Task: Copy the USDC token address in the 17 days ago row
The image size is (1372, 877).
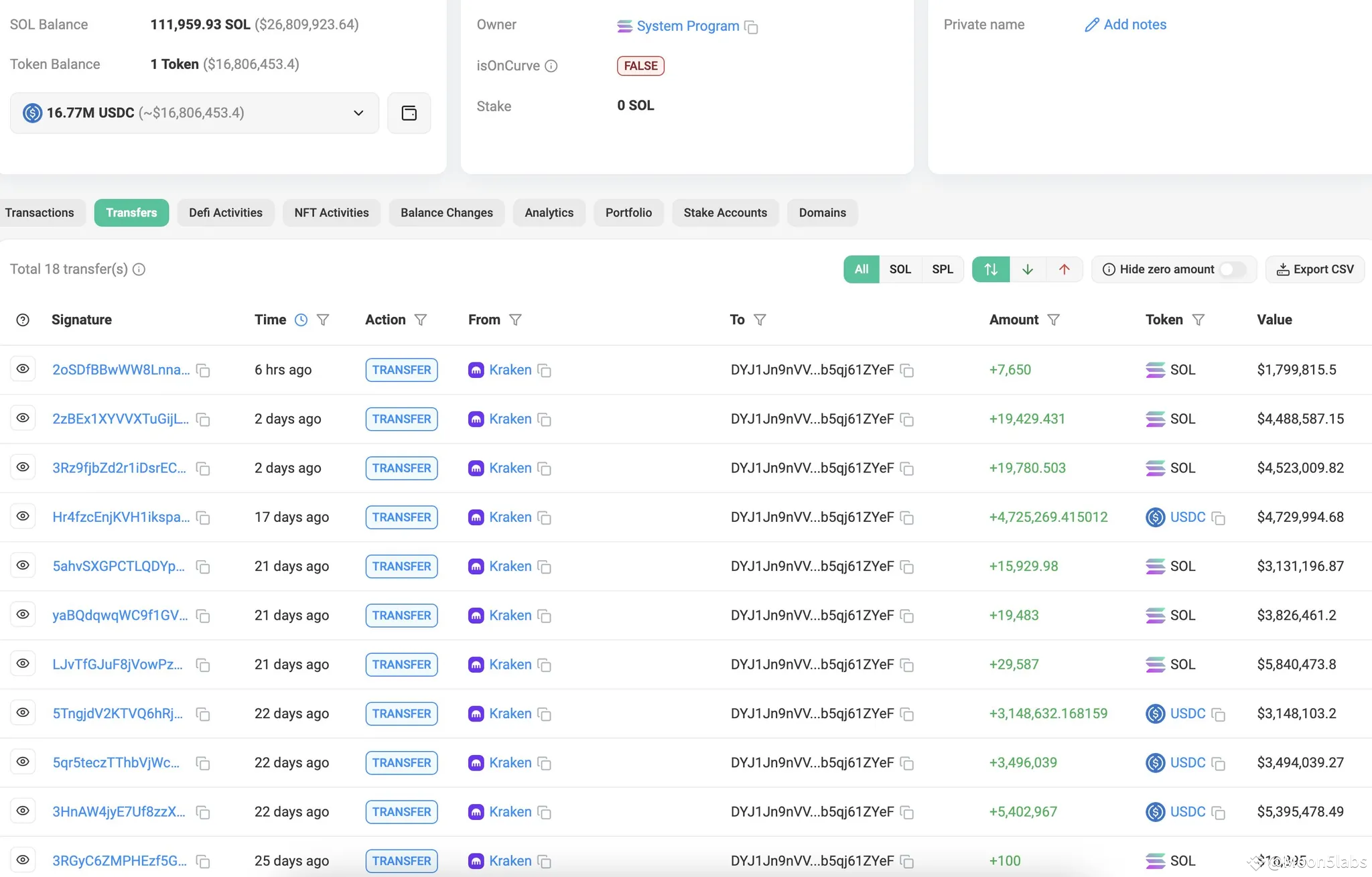Action: click(1219, 518)
